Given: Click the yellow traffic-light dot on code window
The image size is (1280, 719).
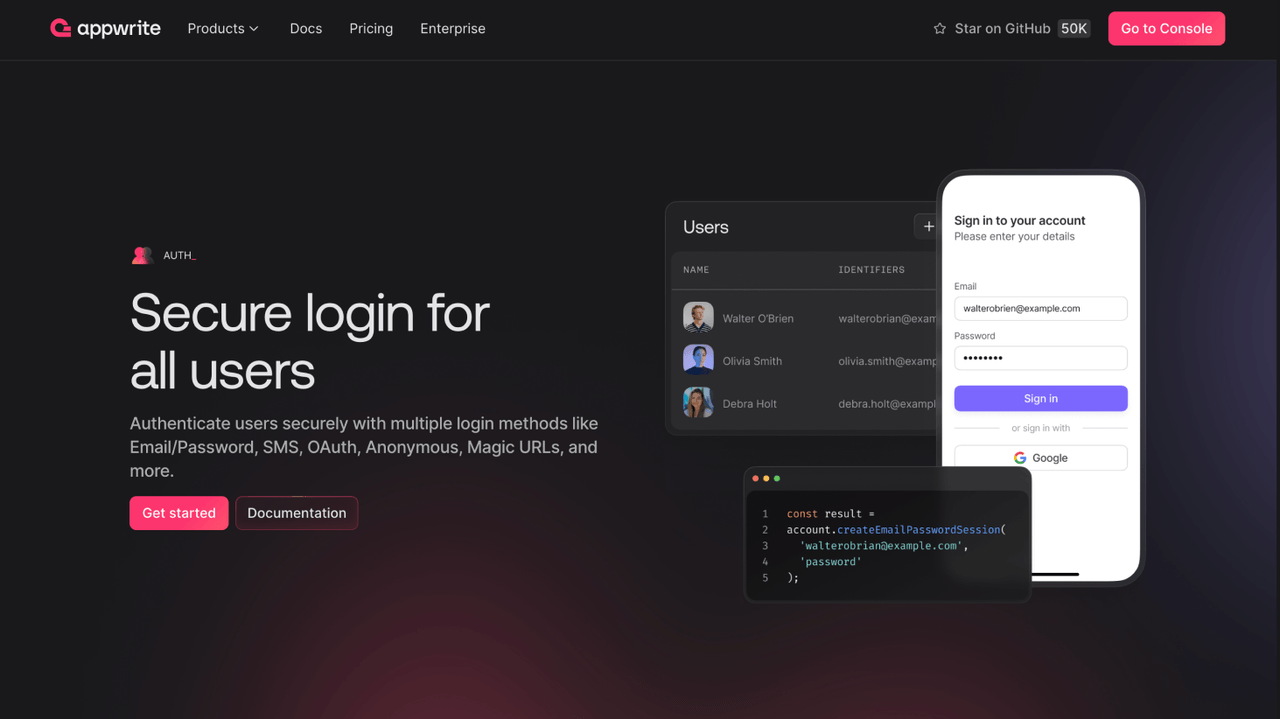Looking at the screenshot, I should pos(765,478).
